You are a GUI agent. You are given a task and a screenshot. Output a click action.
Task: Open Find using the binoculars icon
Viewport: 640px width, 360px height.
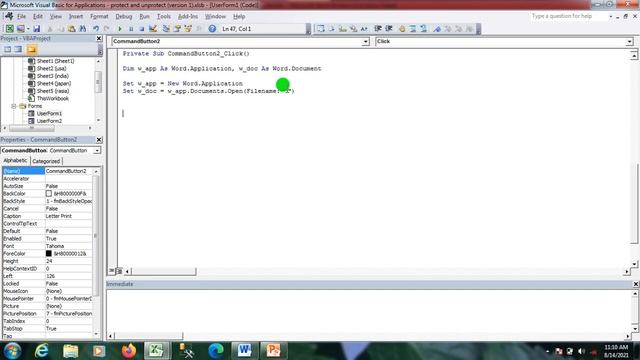(83, 29)
